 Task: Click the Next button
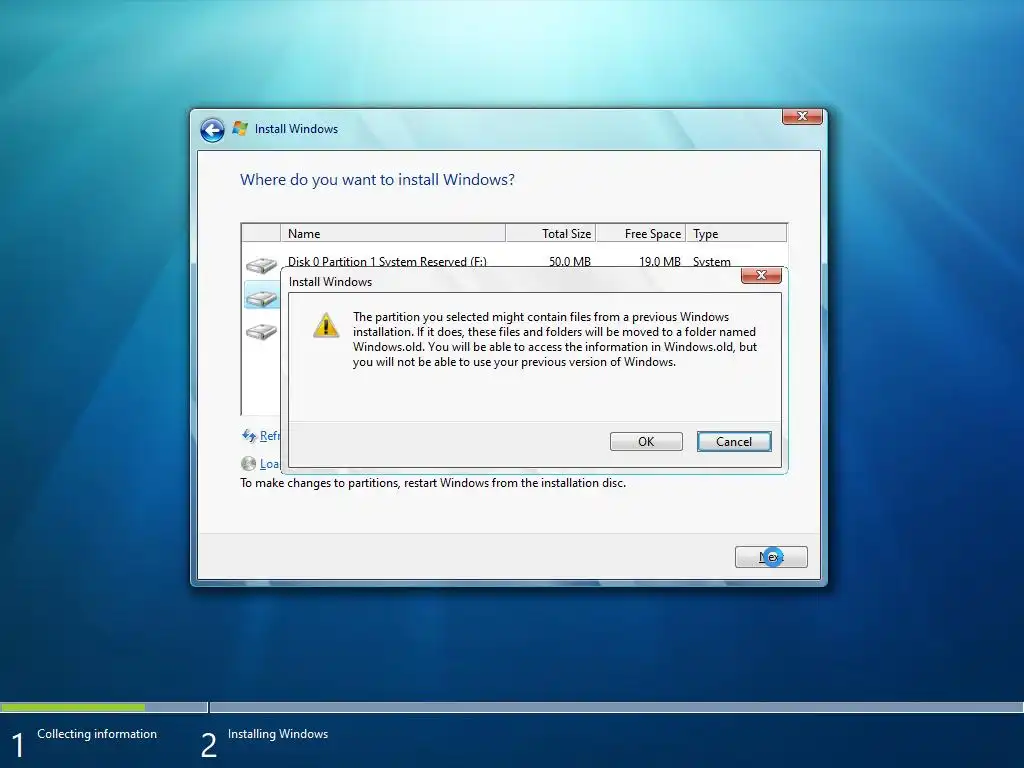(771, 557)
